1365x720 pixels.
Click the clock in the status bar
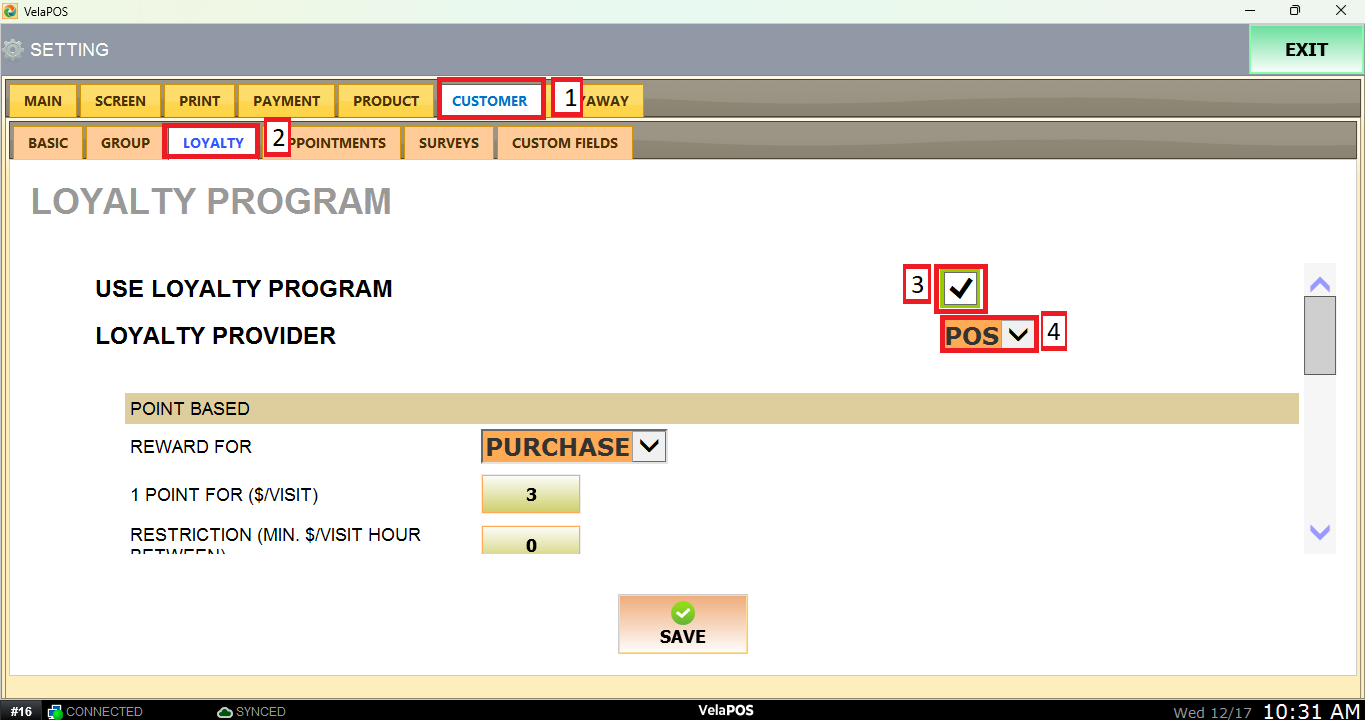point(1310,711)
